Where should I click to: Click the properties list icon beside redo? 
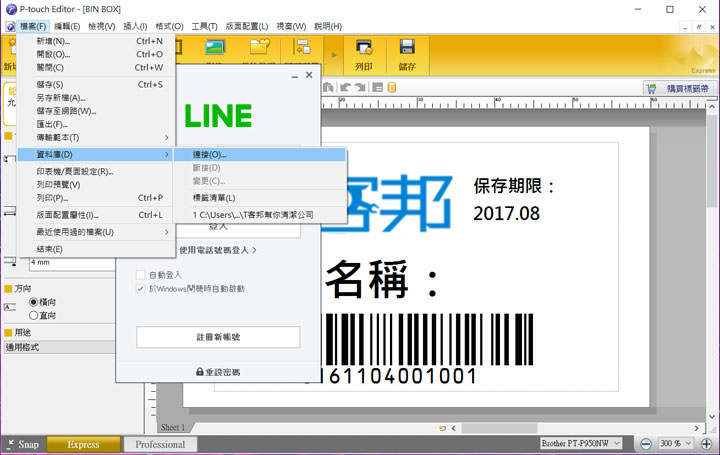(x=377, y=87)
